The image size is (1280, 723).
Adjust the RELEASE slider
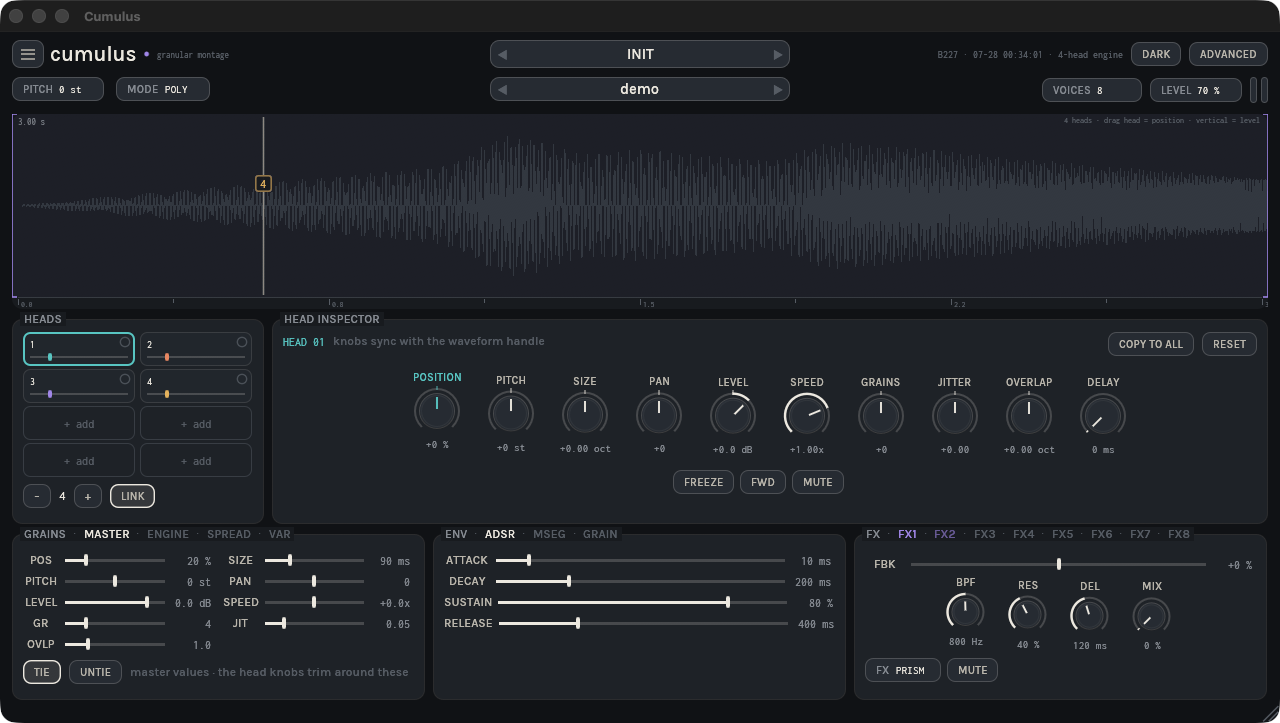[x=641, y=624]
